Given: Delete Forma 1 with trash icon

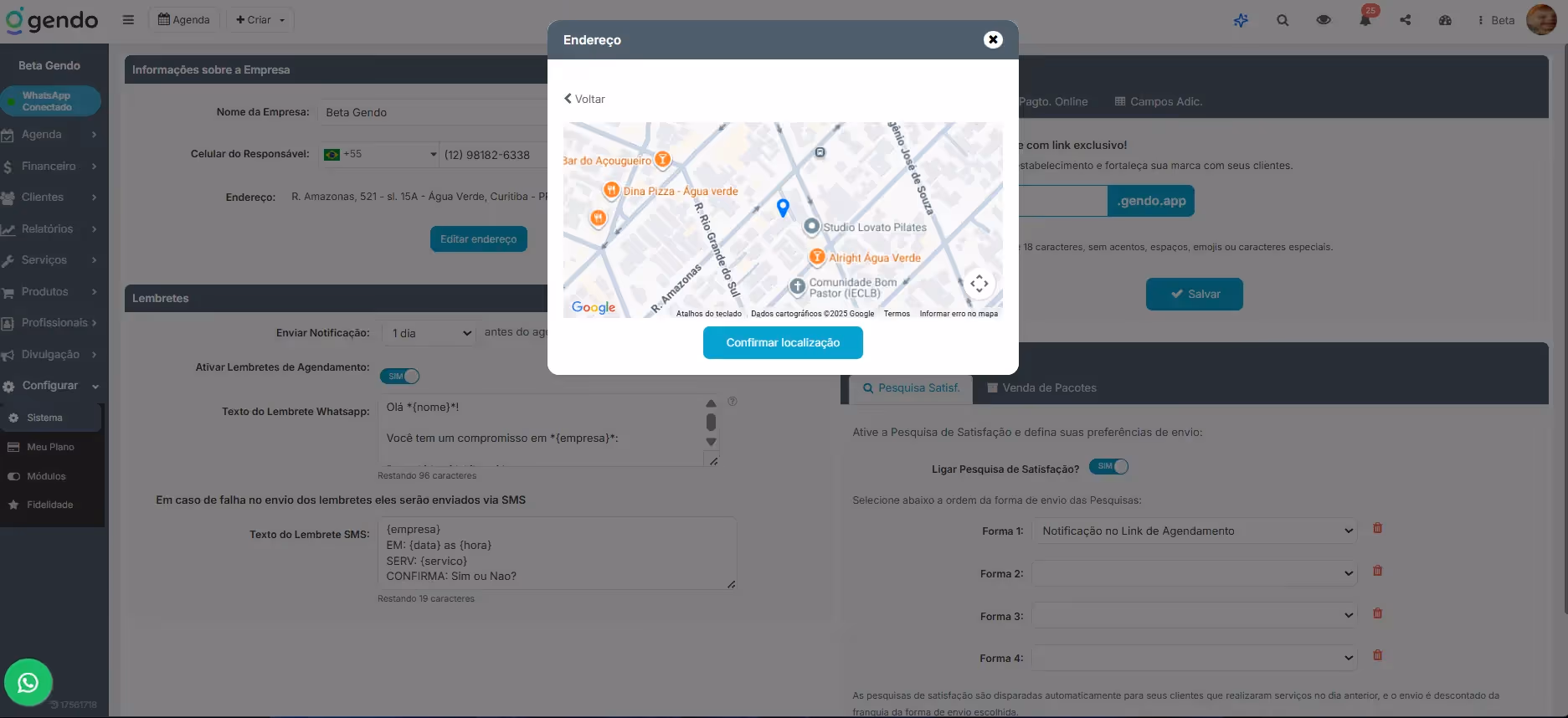Looking at the screenshot, I should click(x=1377, y=528).
